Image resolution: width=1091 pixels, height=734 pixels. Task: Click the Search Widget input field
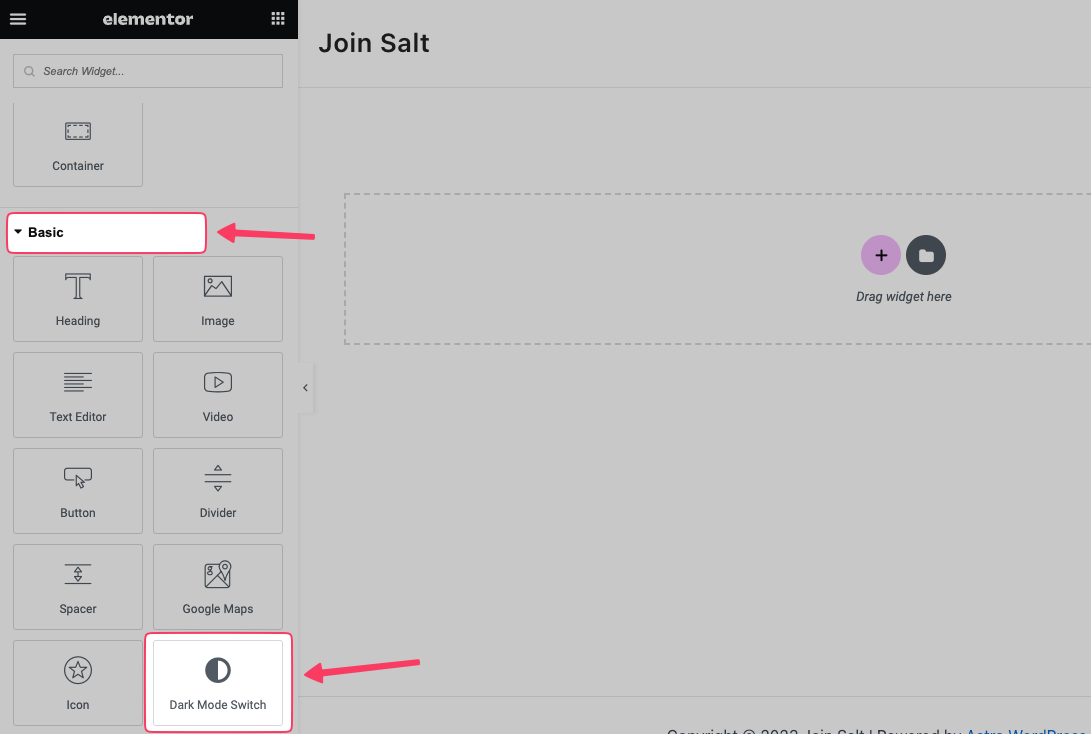[x=148, y=71]
